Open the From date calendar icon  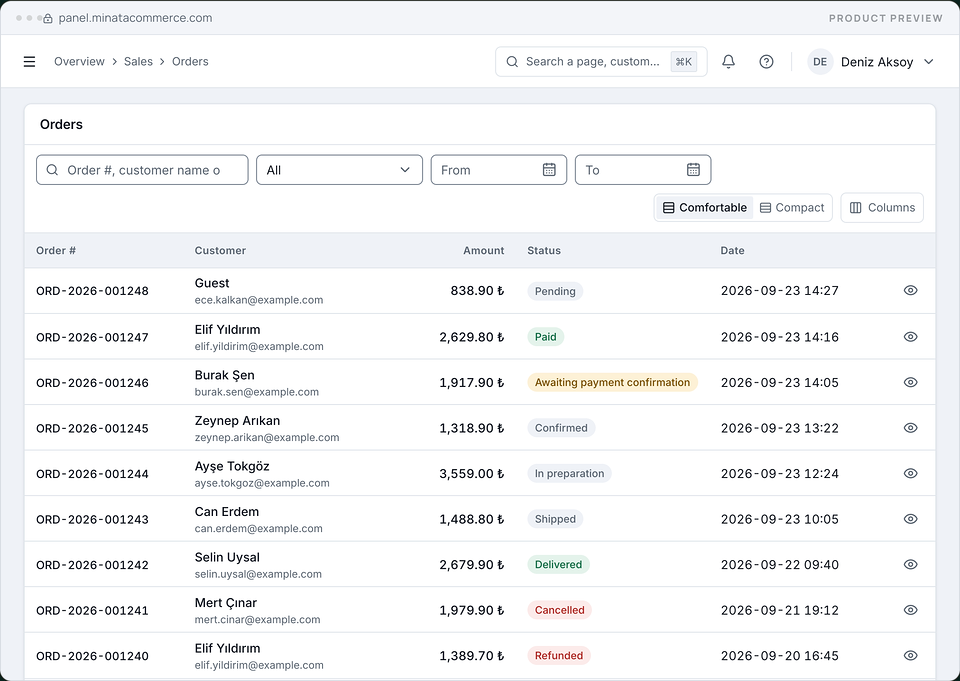[x=549, y=170]
